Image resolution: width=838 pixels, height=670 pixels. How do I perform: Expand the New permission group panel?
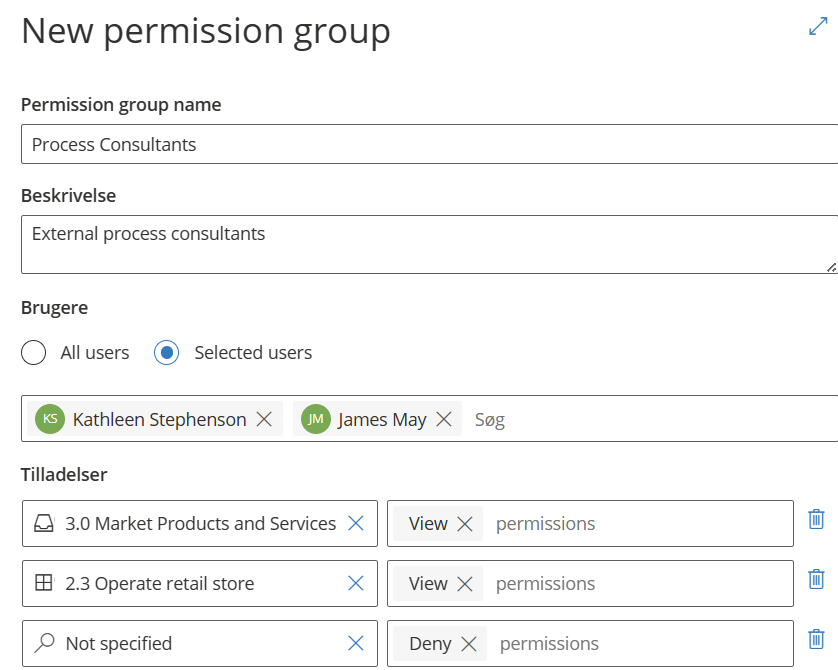pos(818,28)
